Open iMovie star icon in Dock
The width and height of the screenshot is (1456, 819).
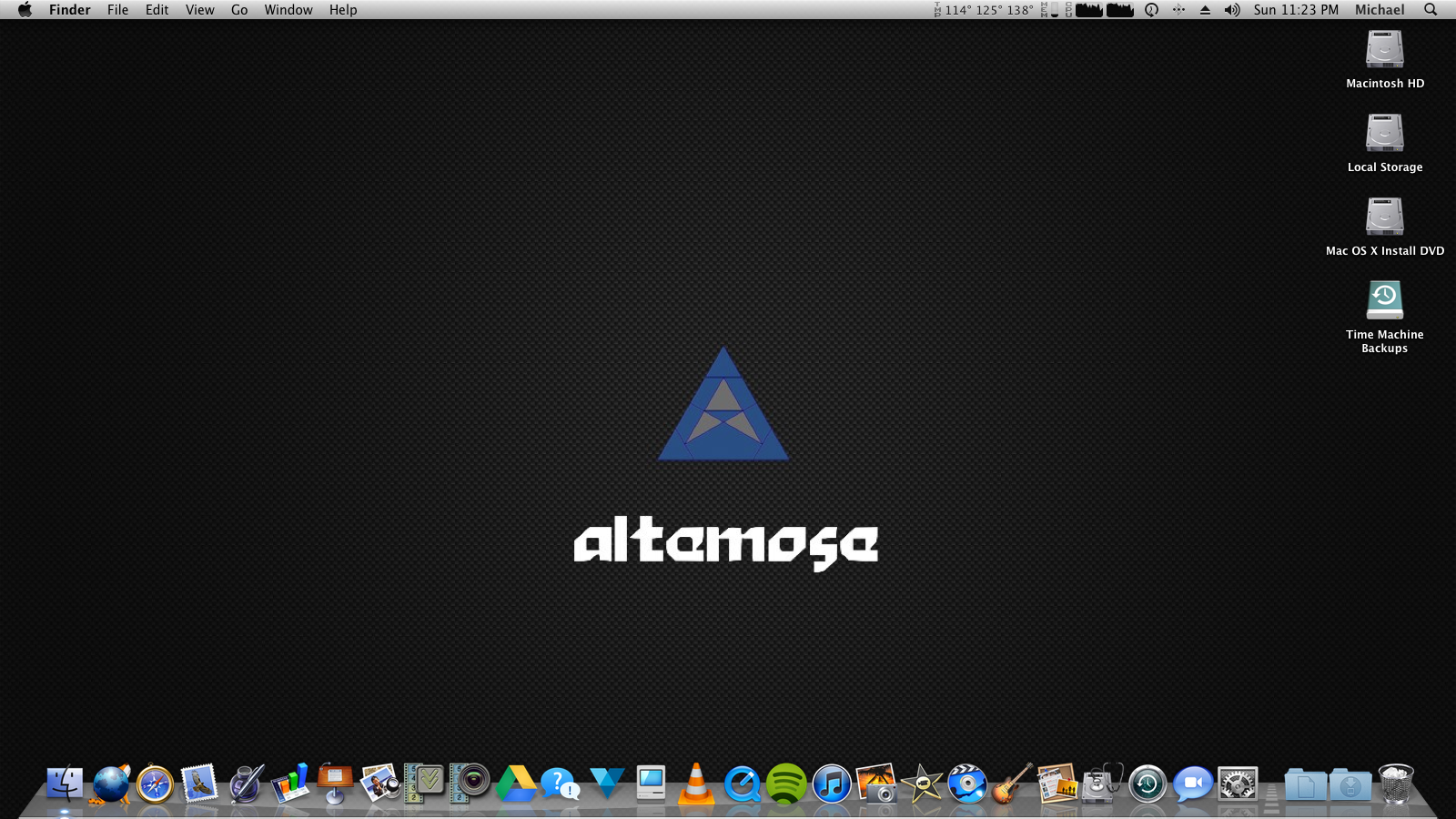[922, 784]
